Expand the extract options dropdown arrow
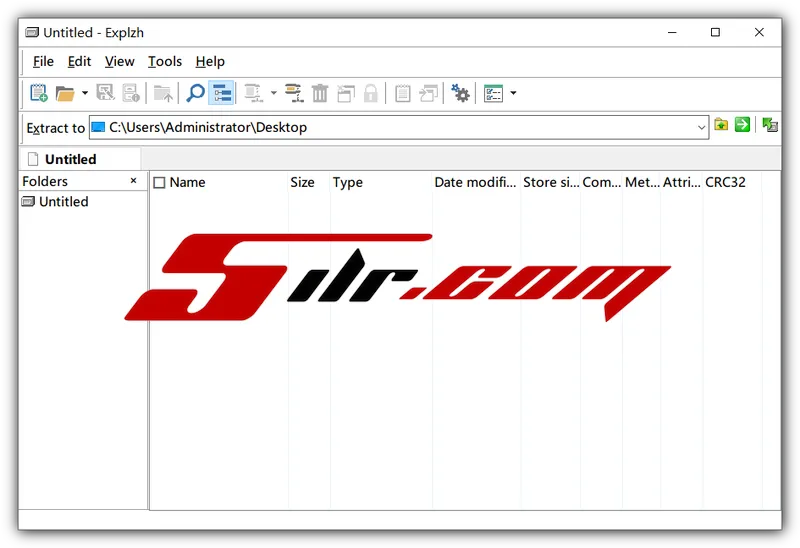This screenshot has width=800, height=548. coord(273,93)
